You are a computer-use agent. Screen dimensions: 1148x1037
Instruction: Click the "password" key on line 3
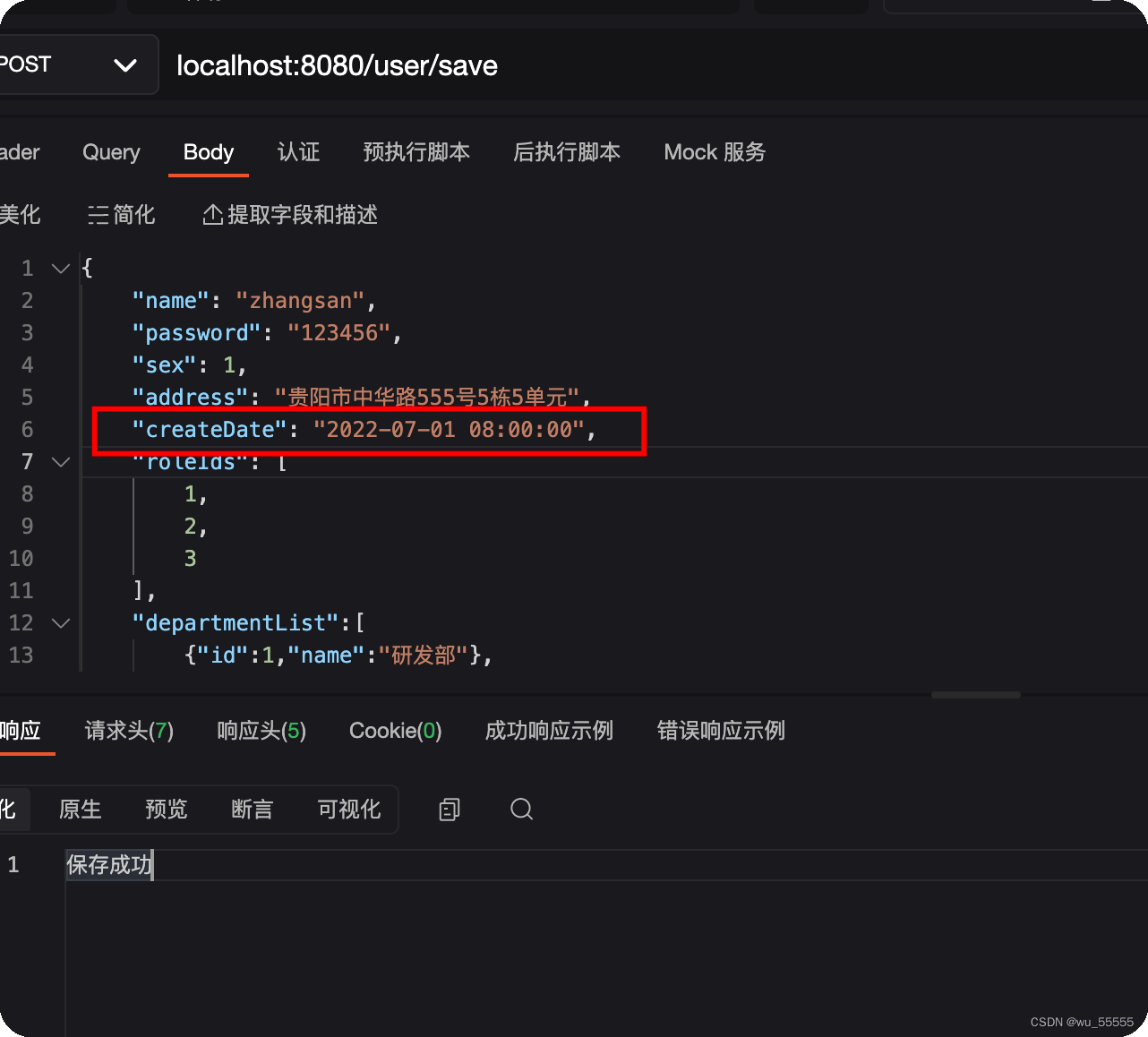pyautogui.click(x=196, y=333)
